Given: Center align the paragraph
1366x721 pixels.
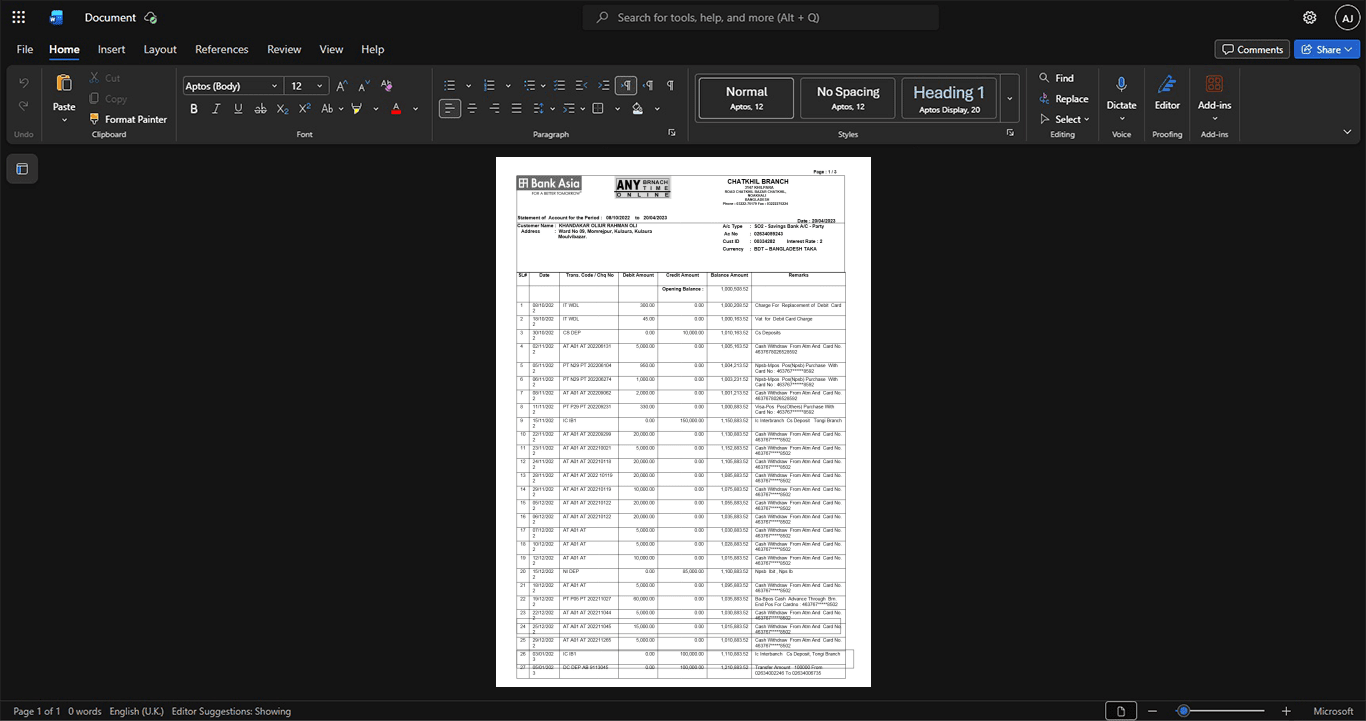Looking at the screenshot, I should [x=472, y=108].
